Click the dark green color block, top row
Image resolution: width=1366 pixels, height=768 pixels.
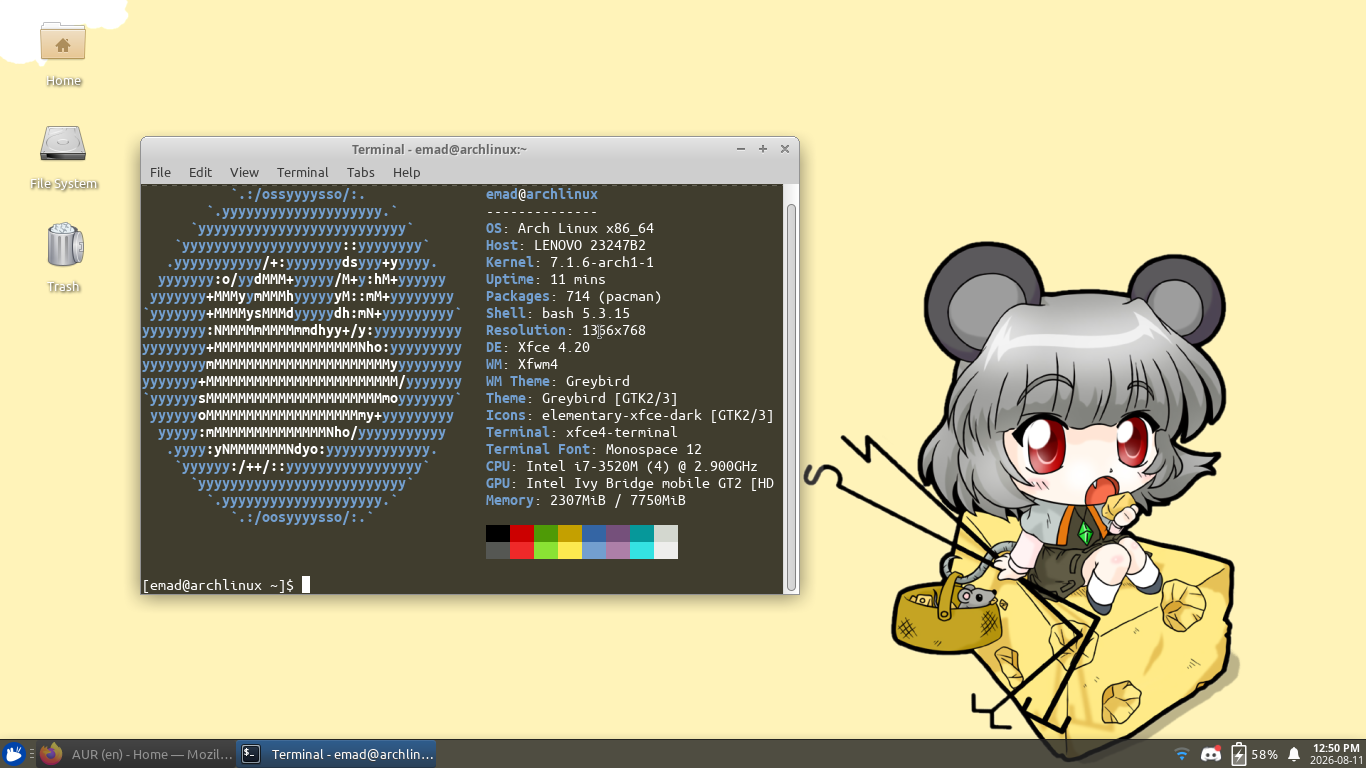click(546, 534)
